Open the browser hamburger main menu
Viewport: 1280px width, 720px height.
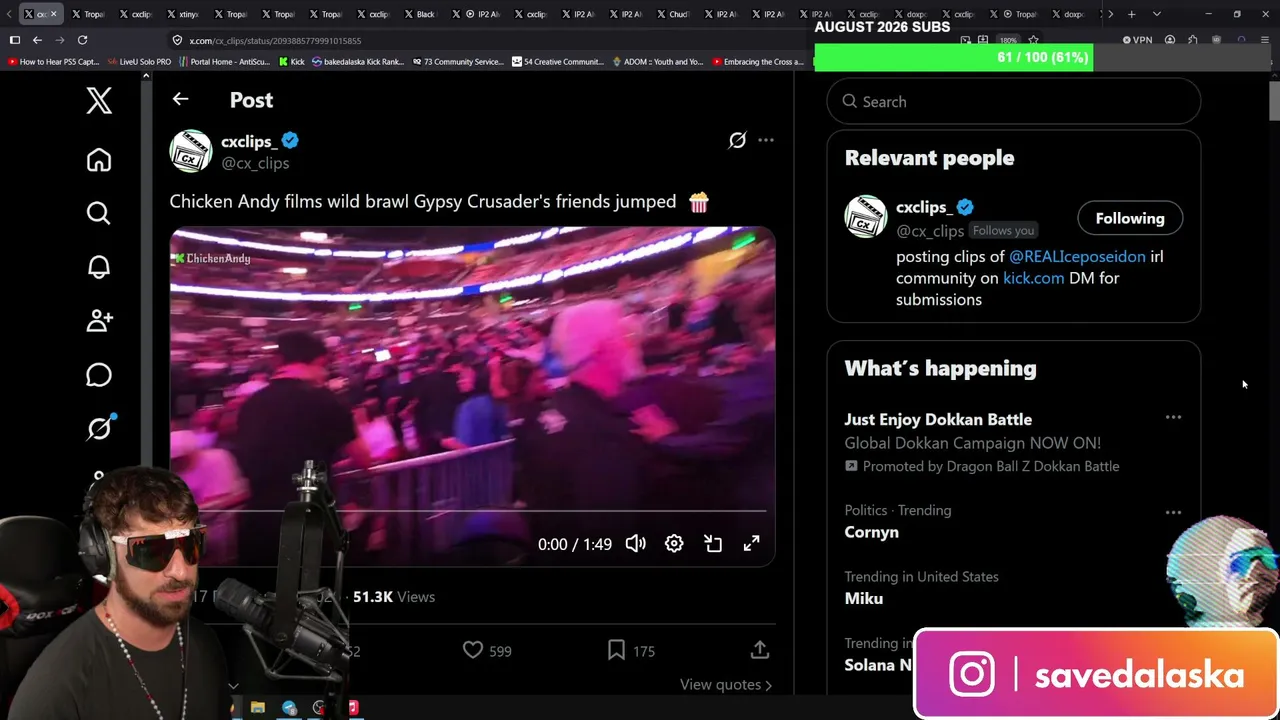click(1265, 40)
